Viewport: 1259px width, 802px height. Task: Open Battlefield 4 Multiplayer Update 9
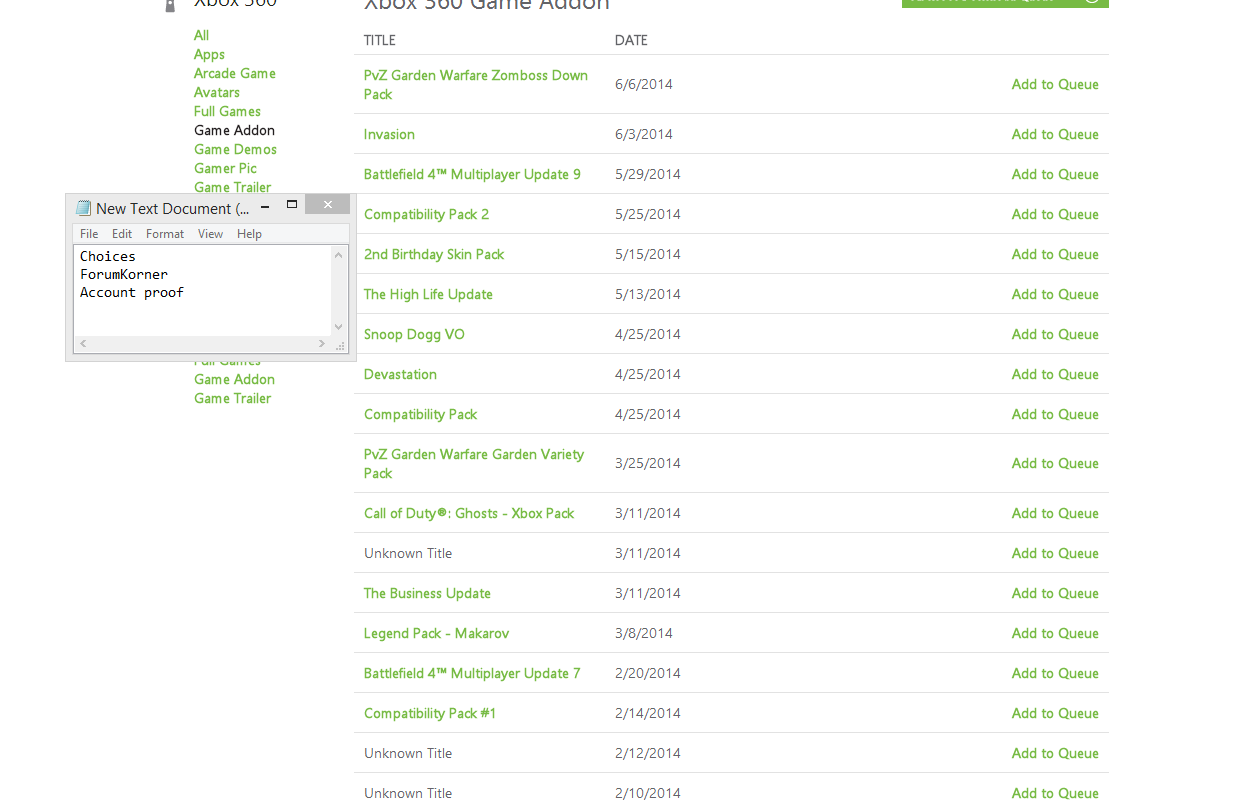pyautogui.click(x=472, y=174)
